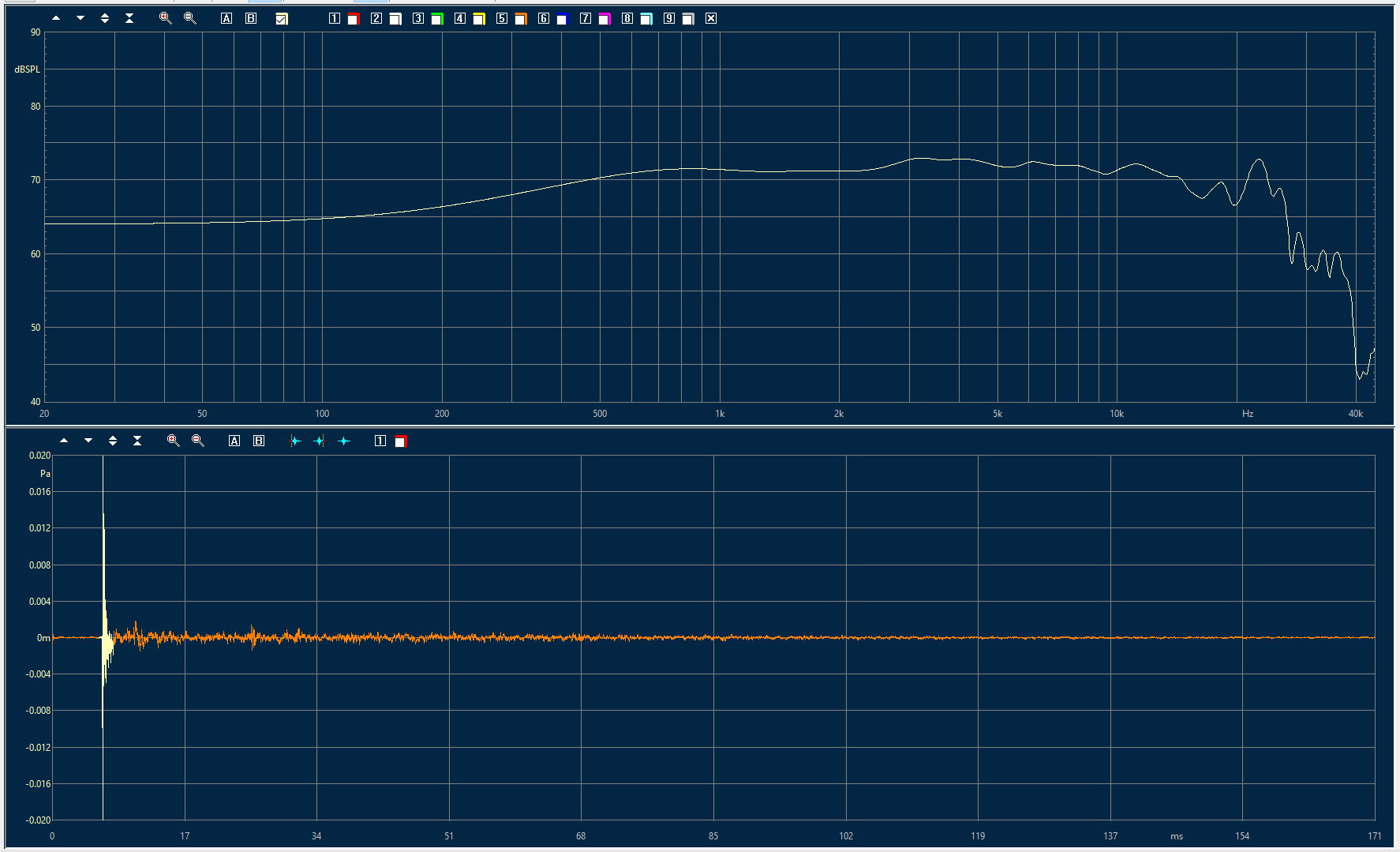The height and width of the screenshot is (852, 1400).
Task: Clear all overlays with the X icon
Action: click(x=711, y=18)
